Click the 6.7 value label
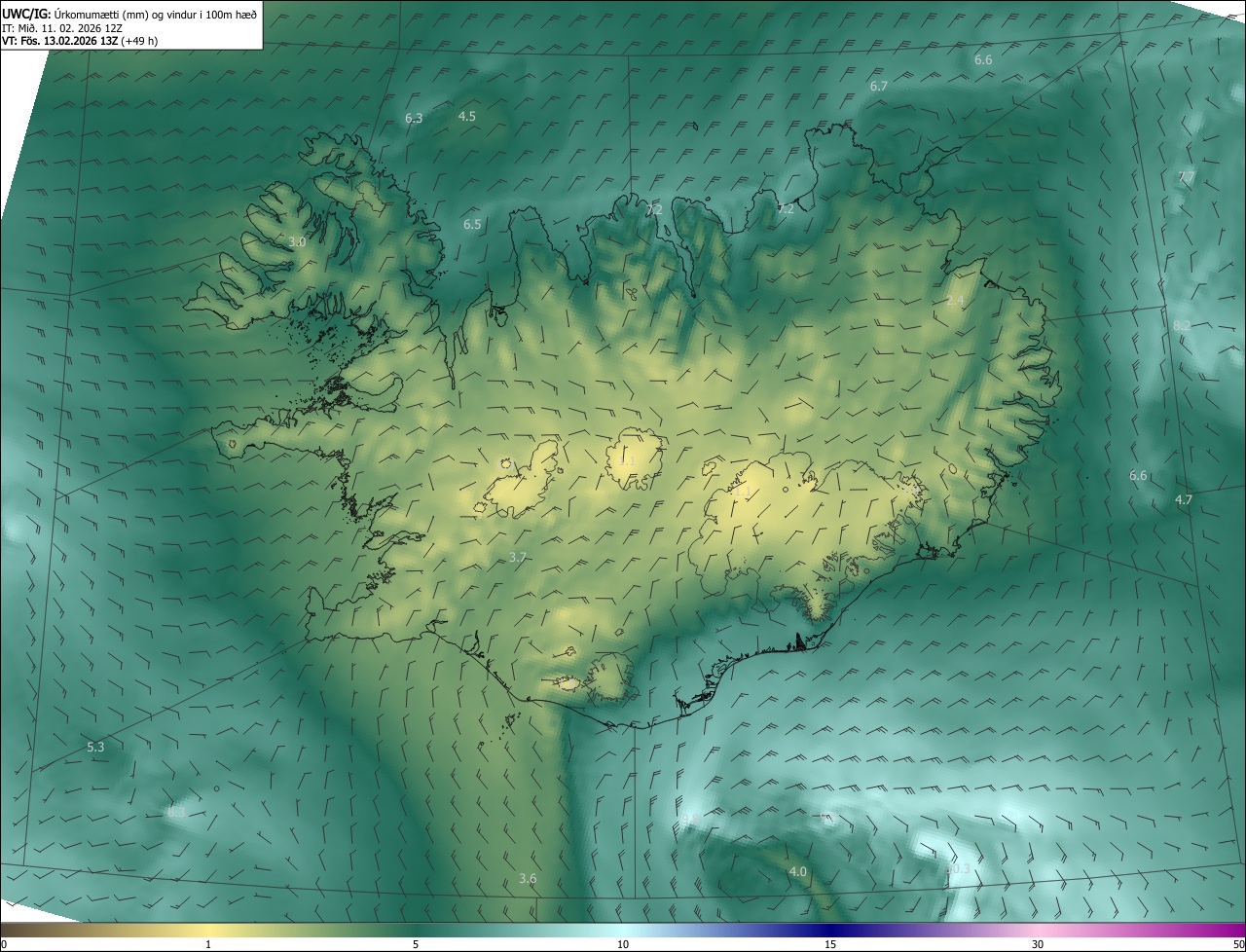The image size is (1246, 952). [878, 86]
